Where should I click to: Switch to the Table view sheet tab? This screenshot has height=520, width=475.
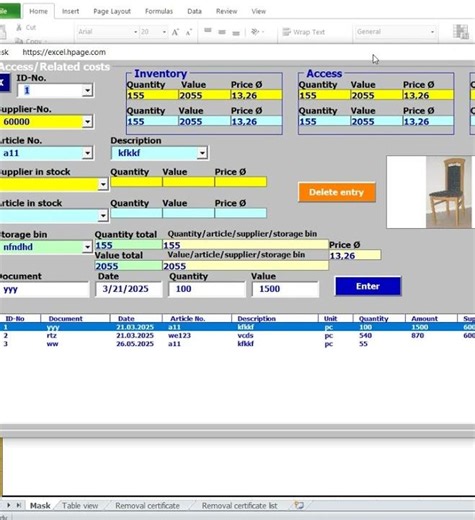tap(80, 506)
